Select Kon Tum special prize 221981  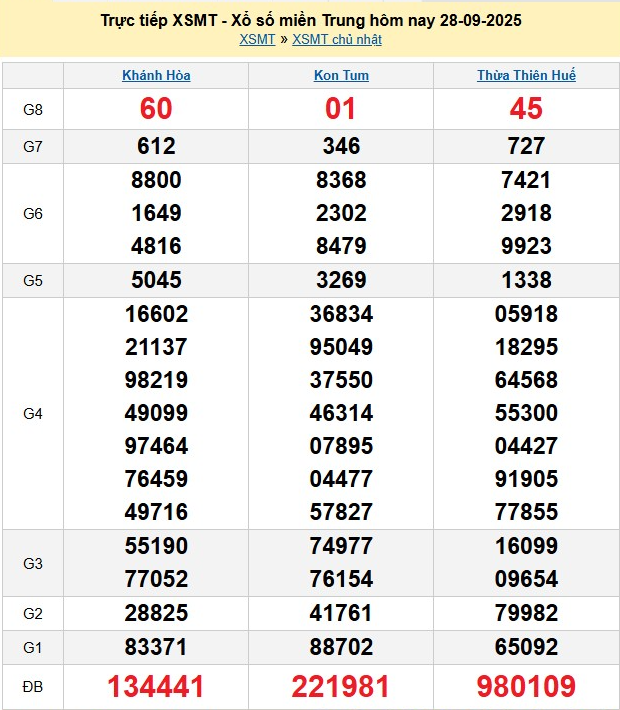(341, 687)
